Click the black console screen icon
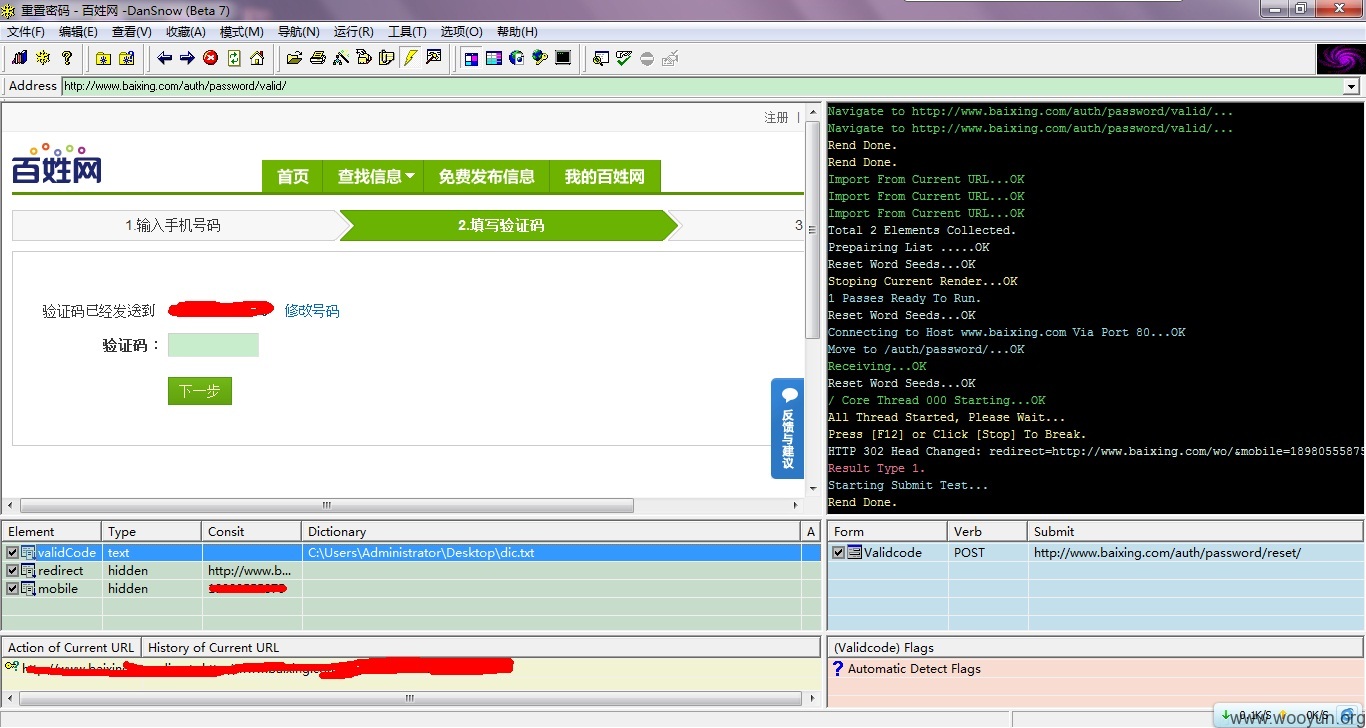The height and width of the screenshot is (728, 1366). click(563, 58)
